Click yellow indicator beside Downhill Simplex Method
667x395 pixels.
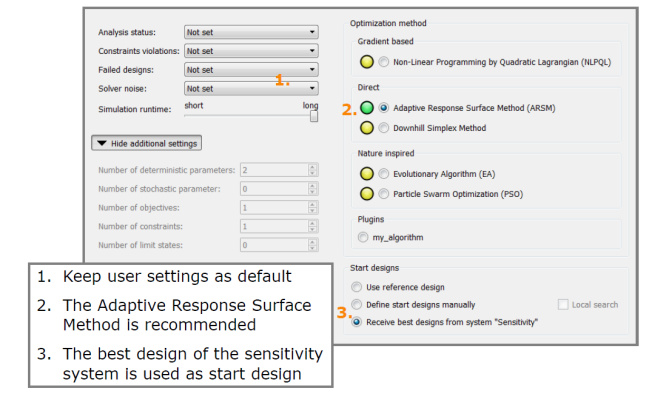point(367,128)
